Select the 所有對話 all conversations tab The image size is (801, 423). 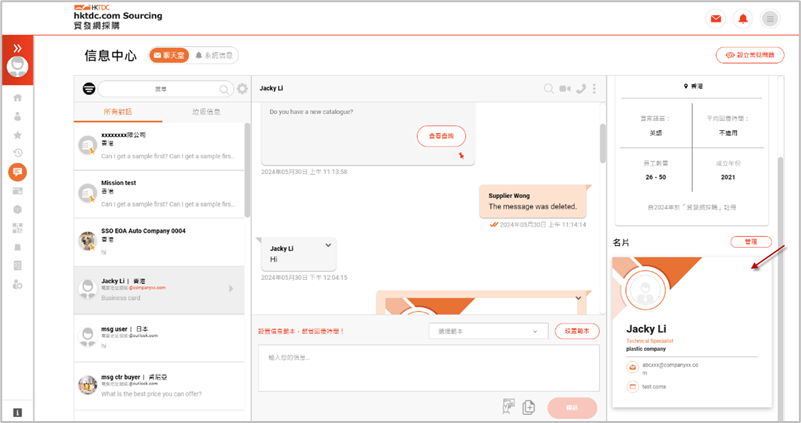pyautogui.click(x=118, y=111)
